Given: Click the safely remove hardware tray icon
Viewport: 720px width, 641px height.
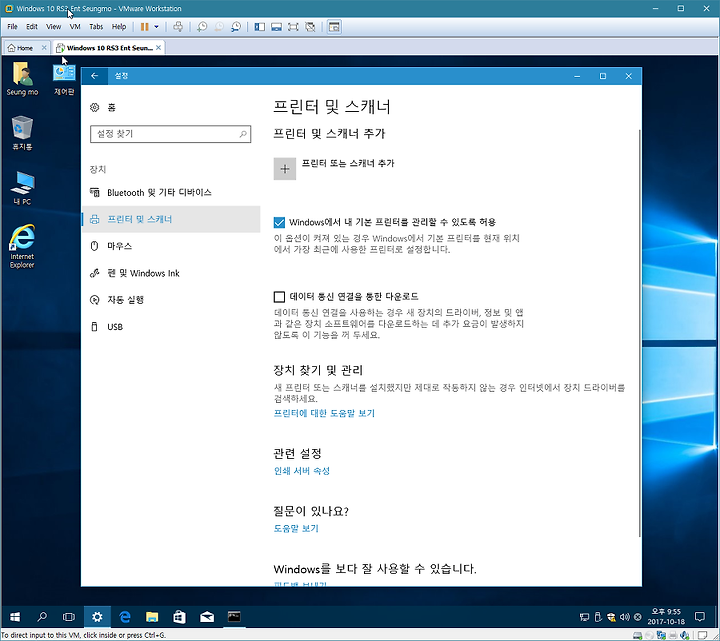Looking at the screenshot, I should (x=598, y=617).
